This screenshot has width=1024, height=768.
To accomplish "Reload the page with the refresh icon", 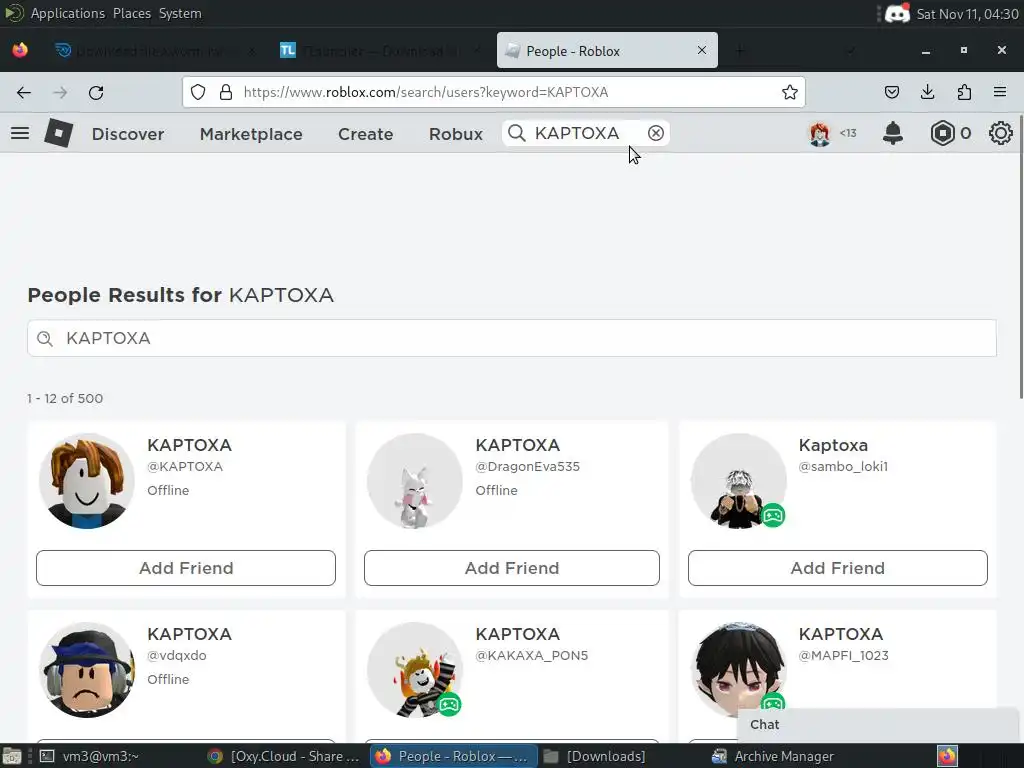I will pos(96,93).
